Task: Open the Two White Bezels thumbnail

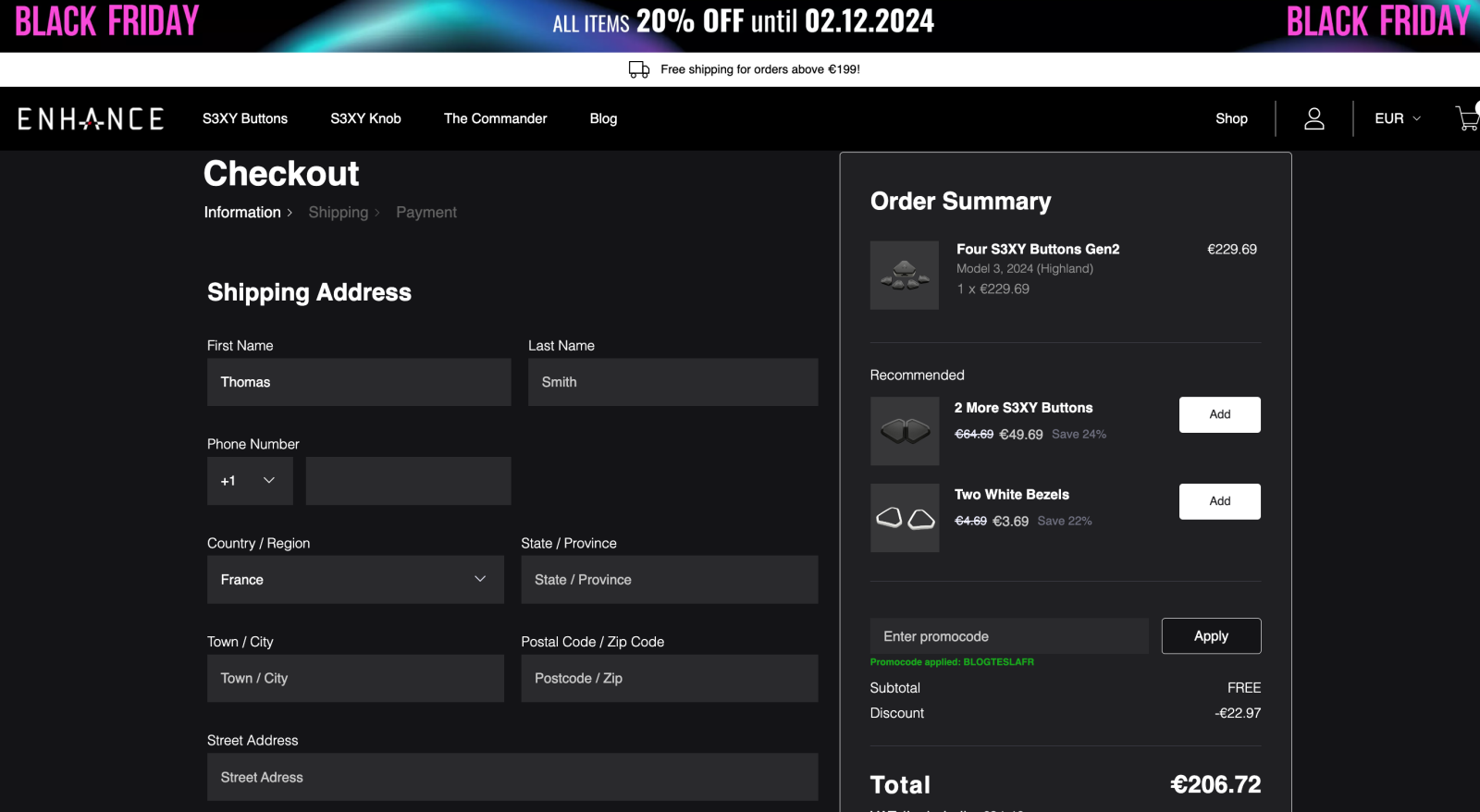Action: [x=905, y=518]
